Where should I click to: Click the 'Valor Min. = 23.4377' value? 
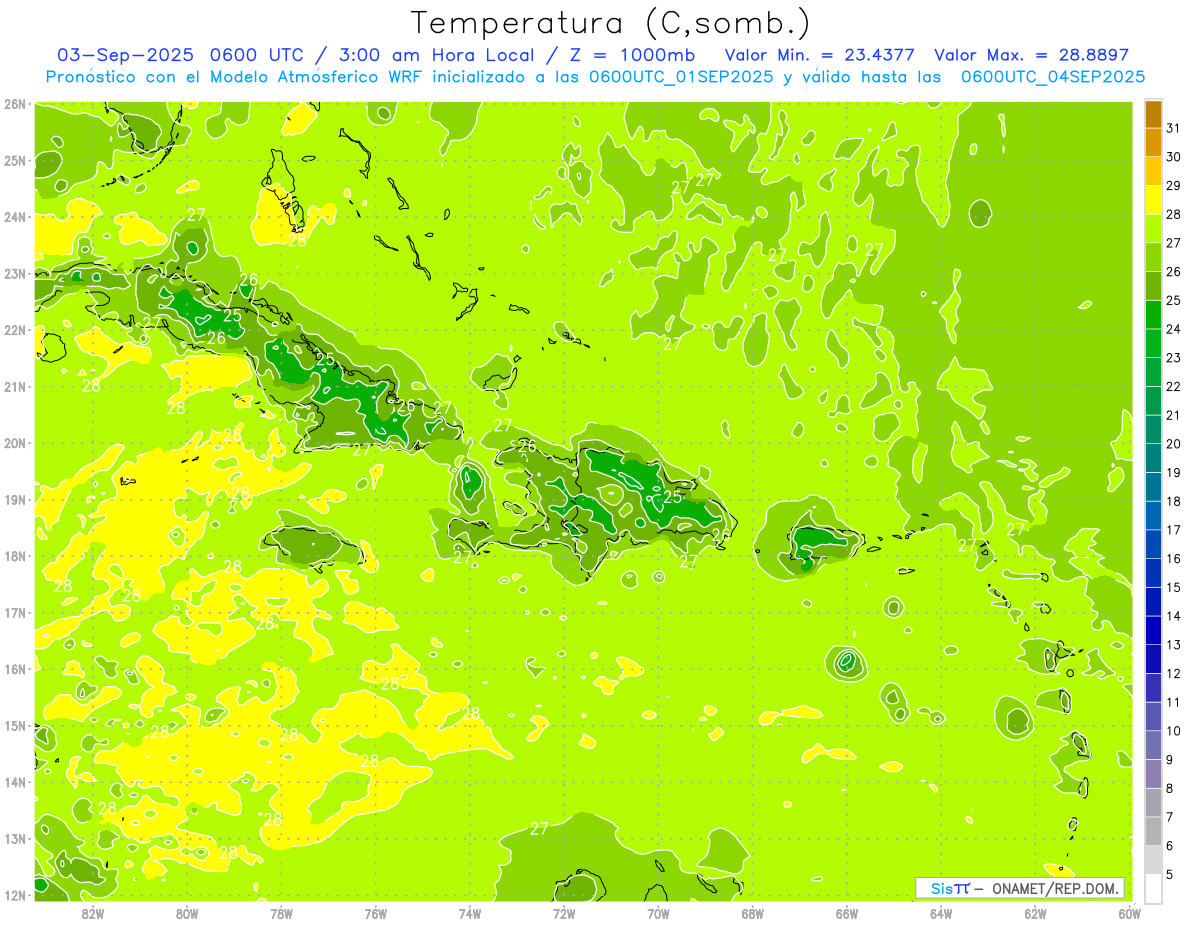pos(820,55)
